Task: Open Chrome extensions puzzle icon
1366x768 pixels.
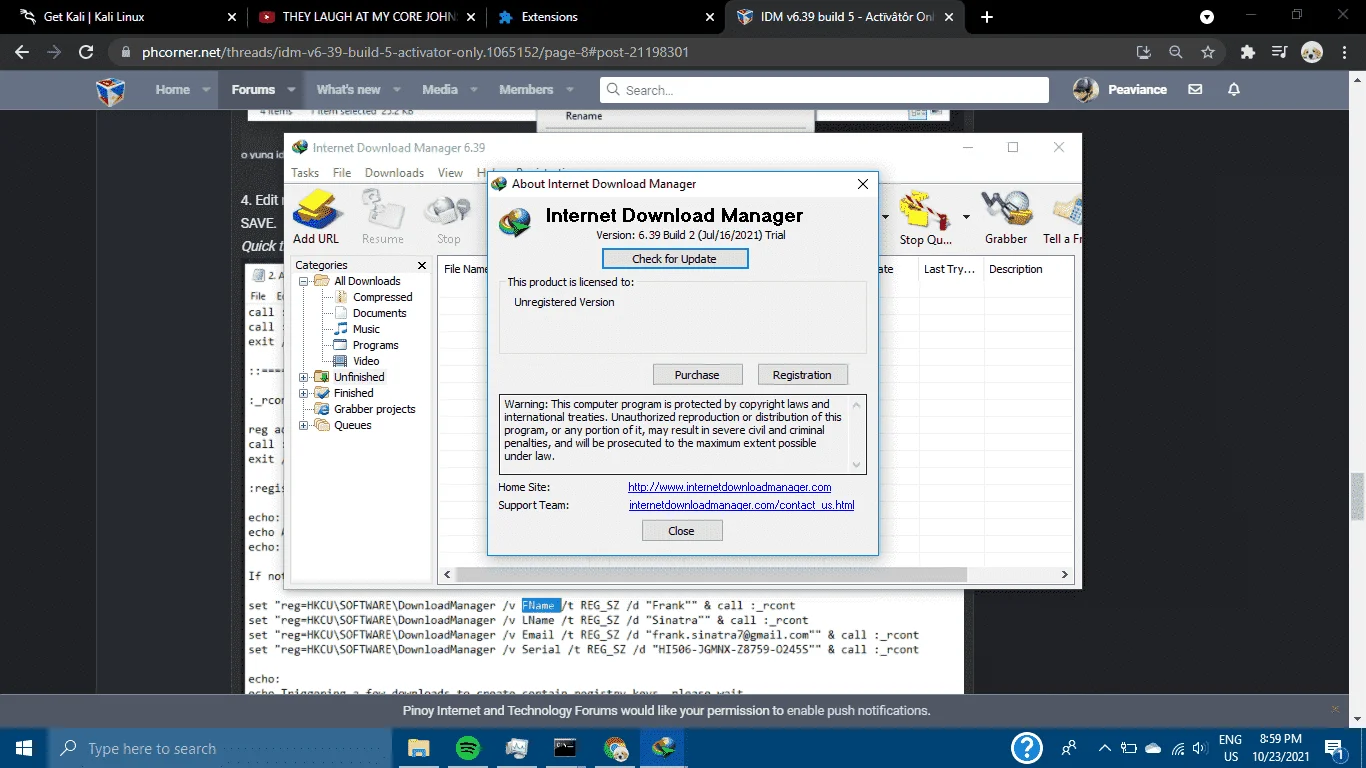Action: coord(1247,52)
